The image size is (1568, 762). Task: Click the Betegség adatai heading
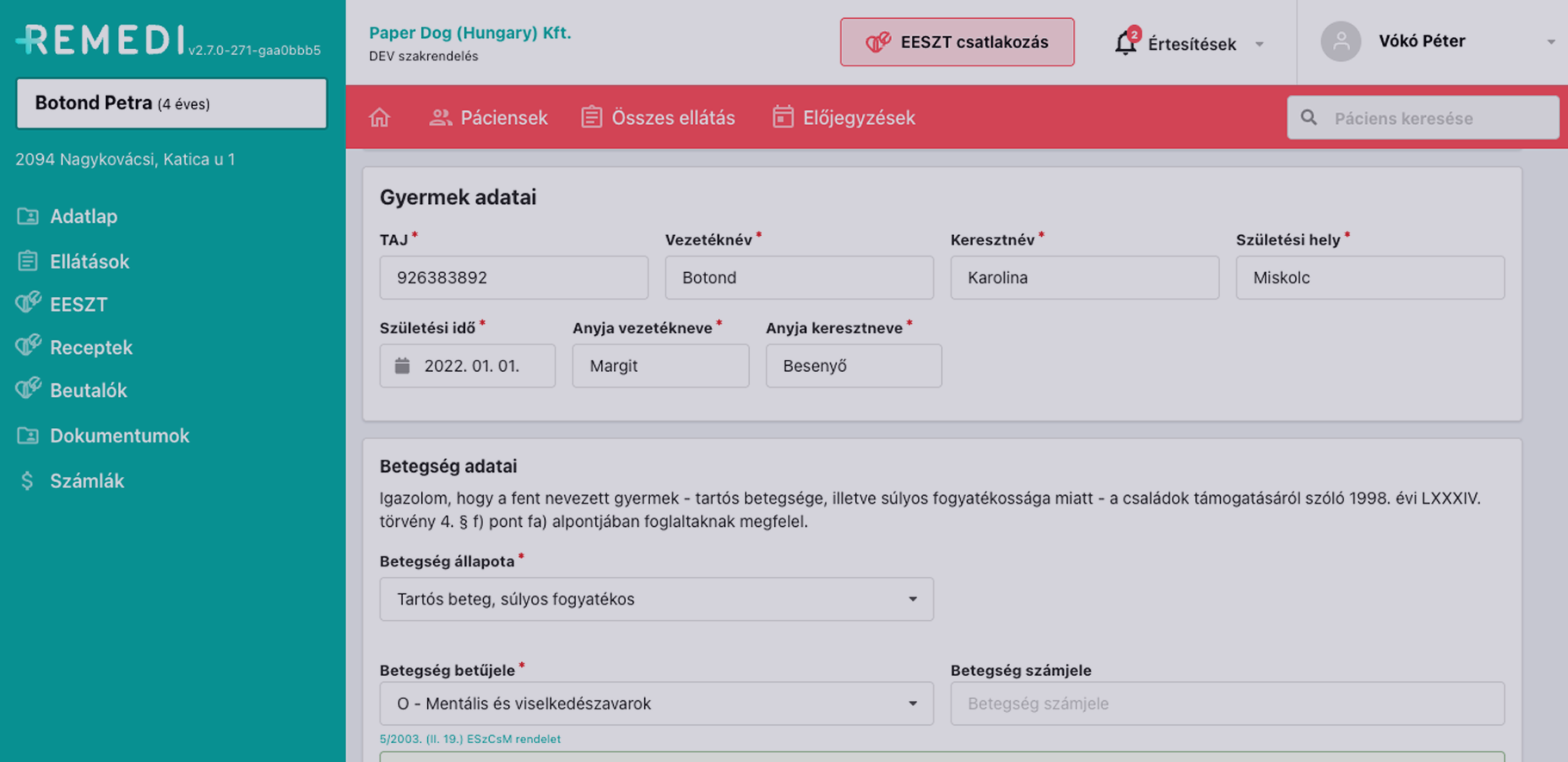pos(449,466)
